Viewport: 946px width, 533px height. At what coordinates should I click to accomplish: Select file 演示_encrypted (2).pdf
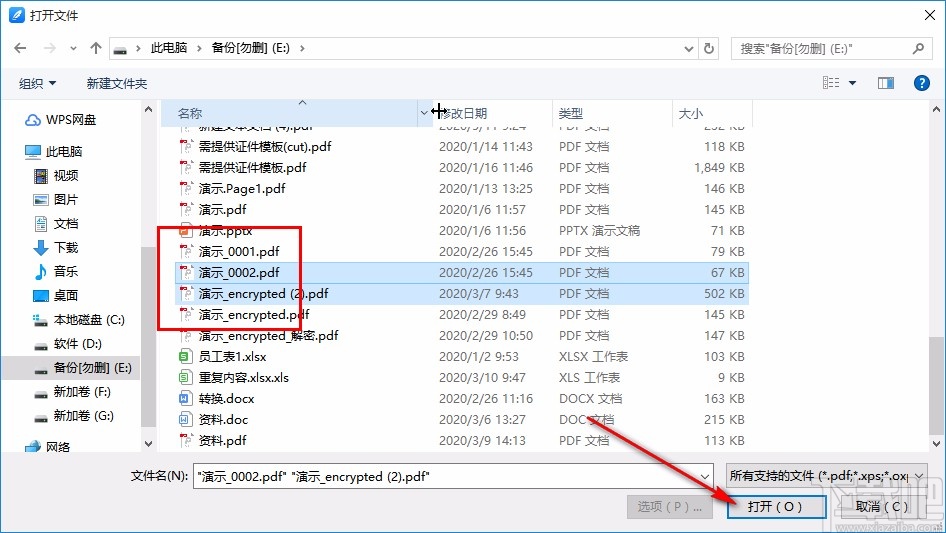(x=263, y=294)
